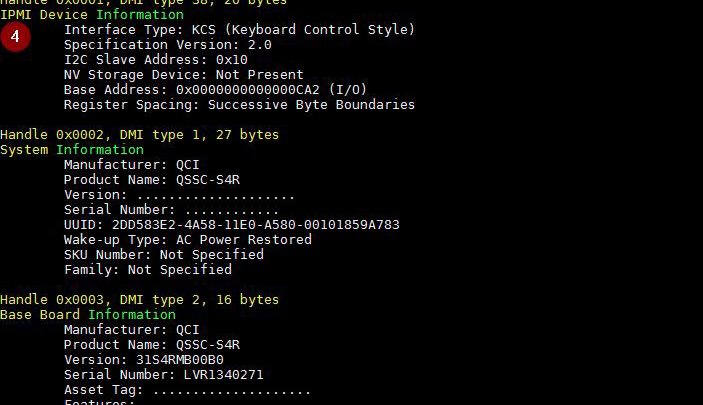Screen dimensions: 703x405
Task: Click the Handle 0x0002 DMI type 1 line
Action: pos(139,135)
